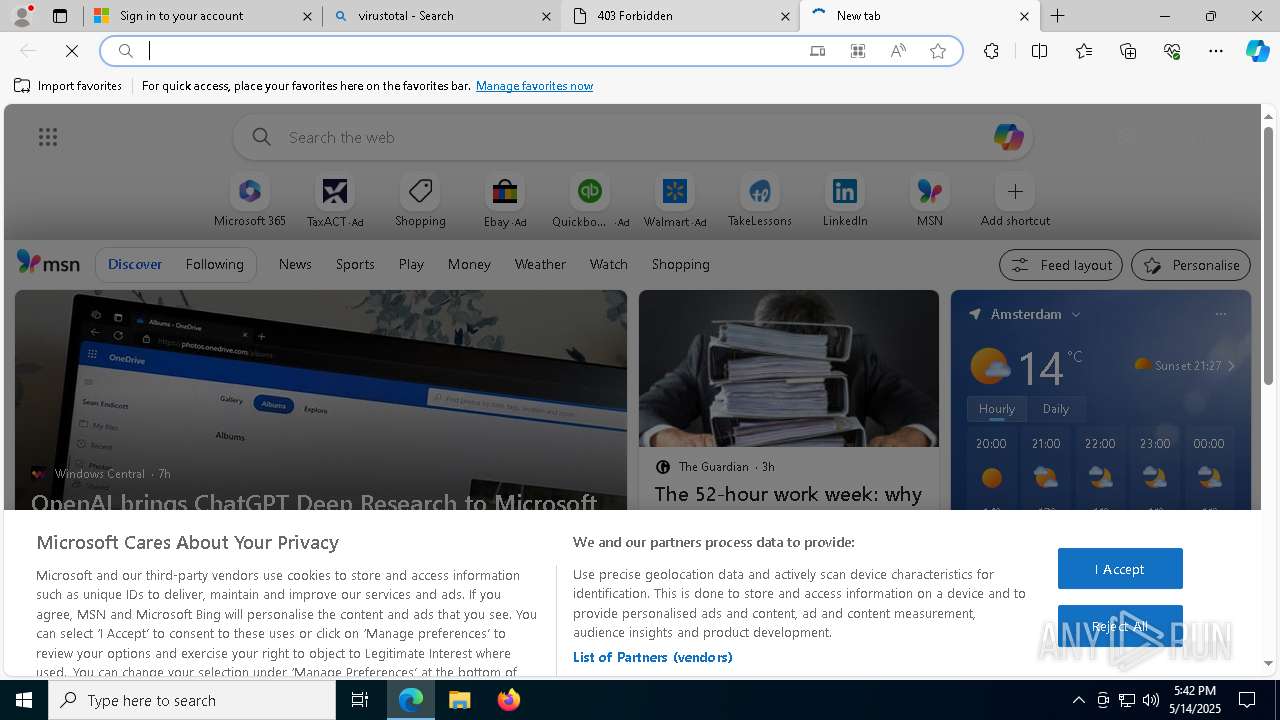Open the Feed layout options
1280x720 pixels.
(x=1060, y=265)
